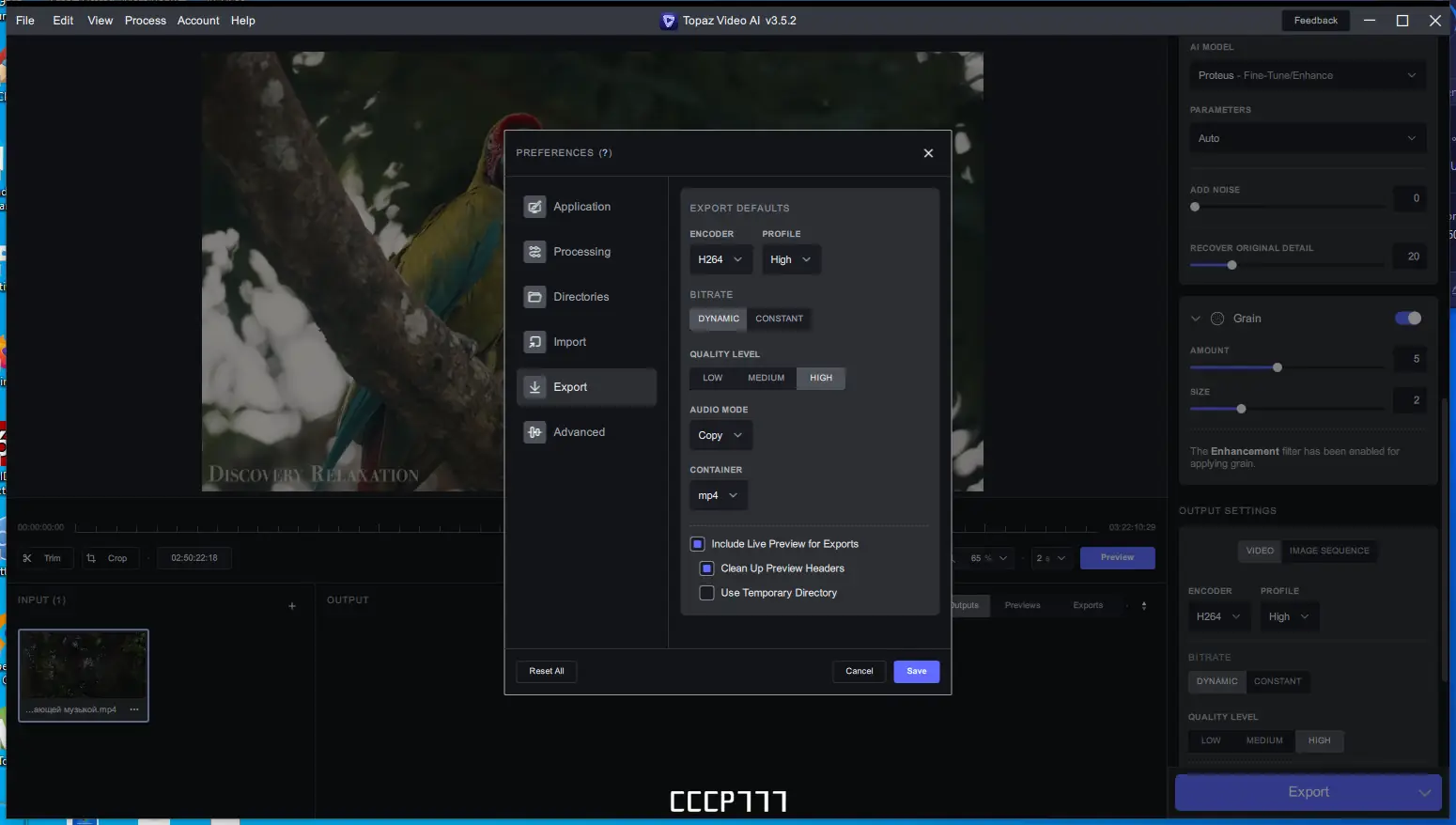Screen dimensions: 1456x825
Task: Open the Process menu
Action: click(x=146, y=21)
